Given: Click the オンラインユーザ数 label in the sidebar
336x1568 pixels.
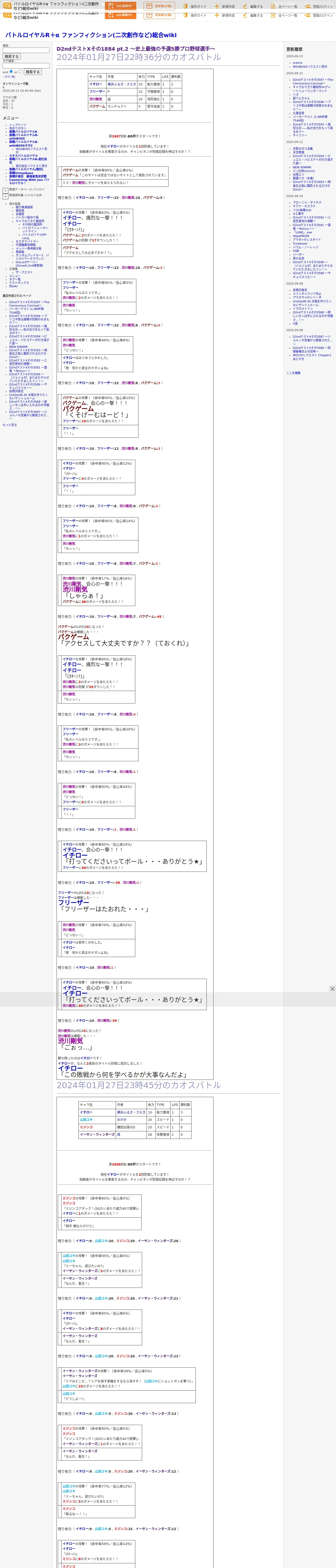Looking at the screenshot, I should click(x=15, y=84).
